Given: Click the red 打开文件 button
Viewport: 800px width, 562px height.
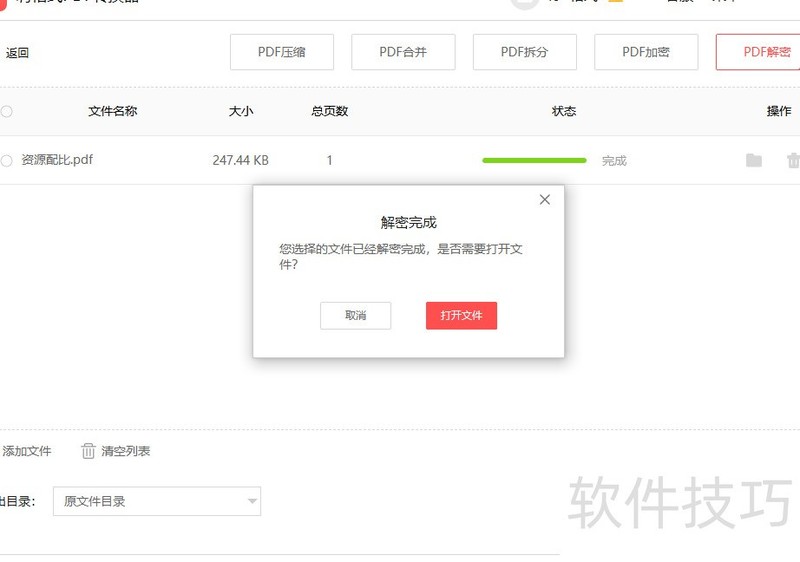Looking at the screenshot, I should click(x=461, y=316).
